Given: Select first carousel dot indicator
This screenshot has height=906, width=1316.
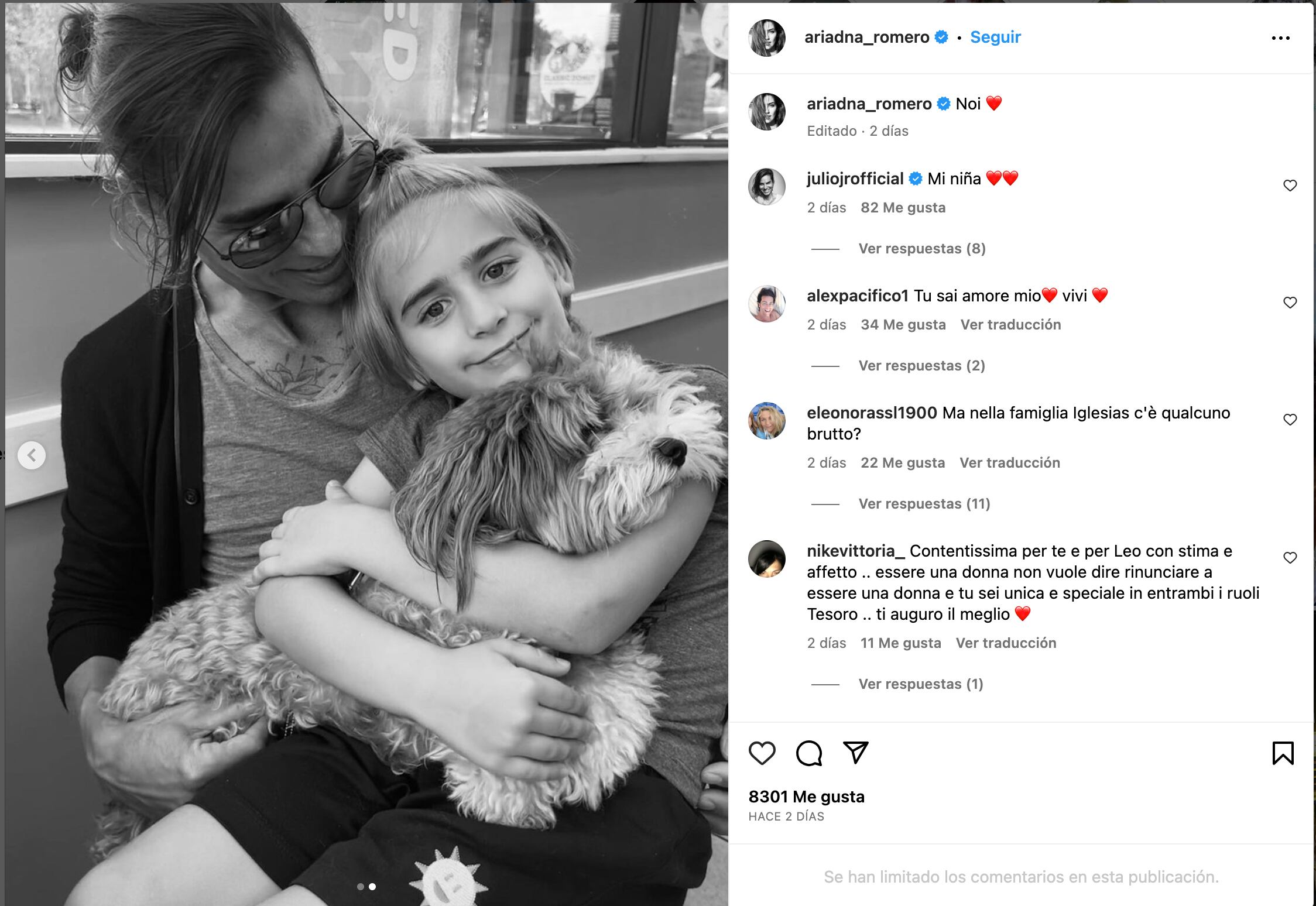Looking at the screenshot, I should click(x=361, y=887).
